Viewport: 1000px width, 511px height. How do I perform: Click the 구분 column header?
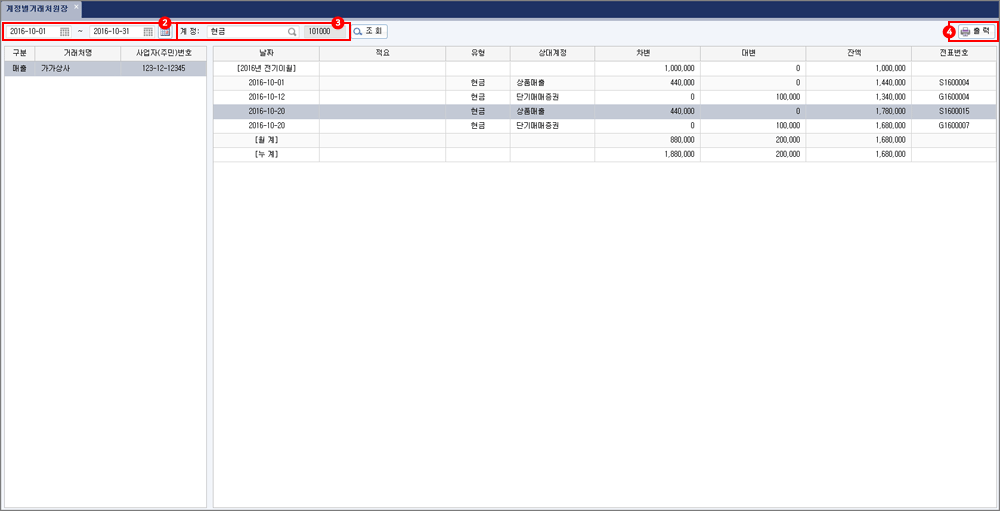(x=19, y=53)
